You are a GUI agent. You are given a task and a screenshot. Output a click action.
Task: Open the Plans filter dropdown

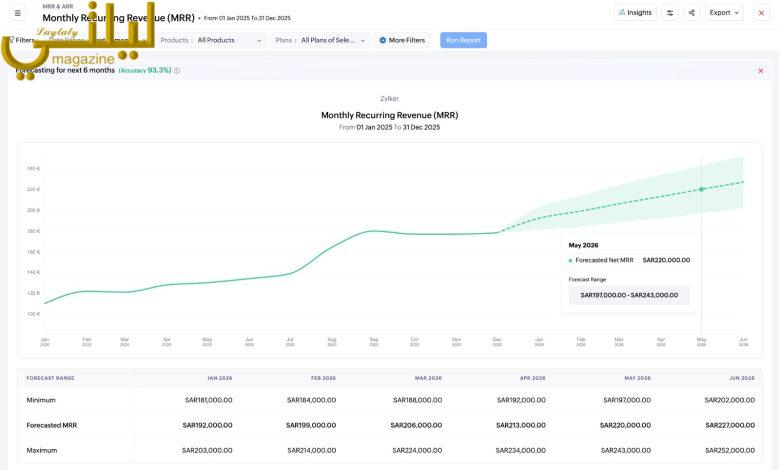(332, 40)
